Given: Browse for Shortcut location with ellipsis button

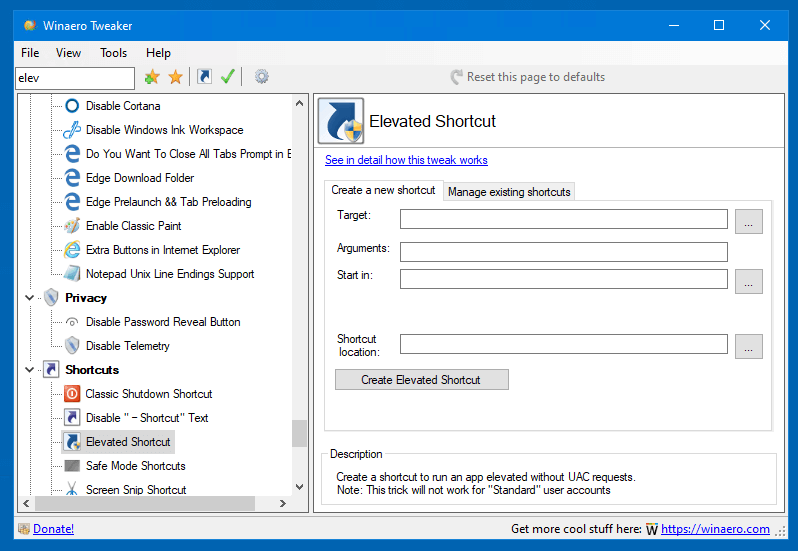Looking at the screenshot, I should click(749, 346).
